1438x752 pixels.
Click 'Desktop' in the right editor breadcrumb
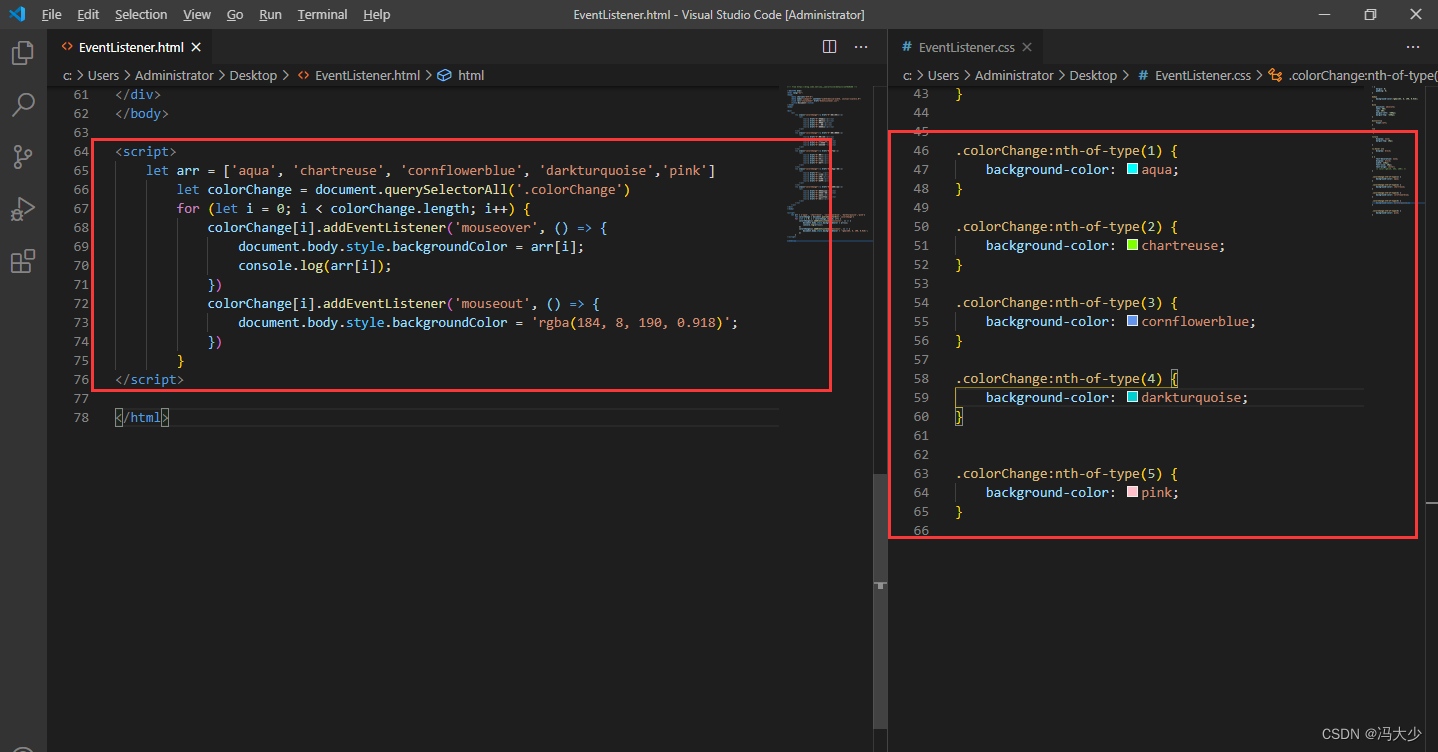(1093, 75)
